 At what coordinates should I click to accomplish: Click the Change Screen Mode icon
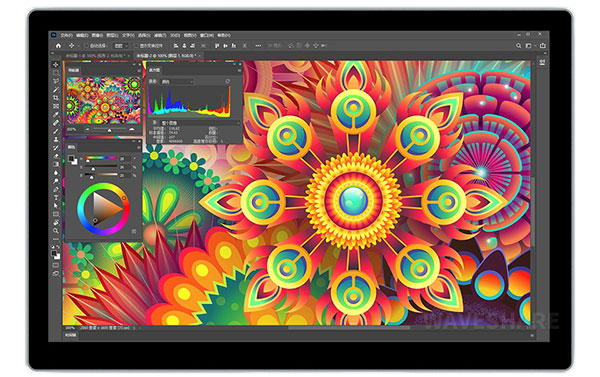(x=56, y=274)
